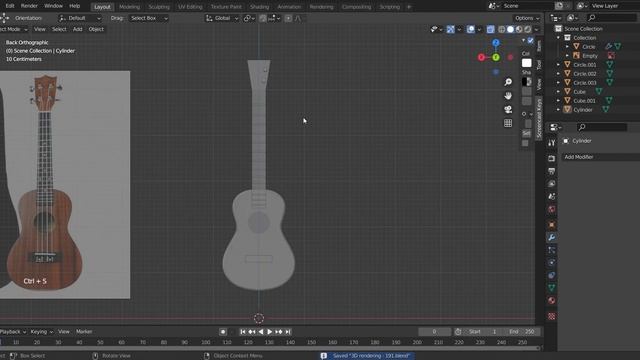Open the Scene properties tab icon
The width and height of the screenshot is (640, 360).
click(551, 196)
